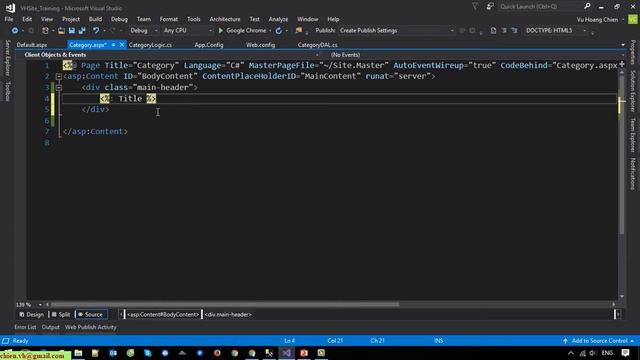Switch to Design view
Screen dimensions: 640x360
point(31,314)
